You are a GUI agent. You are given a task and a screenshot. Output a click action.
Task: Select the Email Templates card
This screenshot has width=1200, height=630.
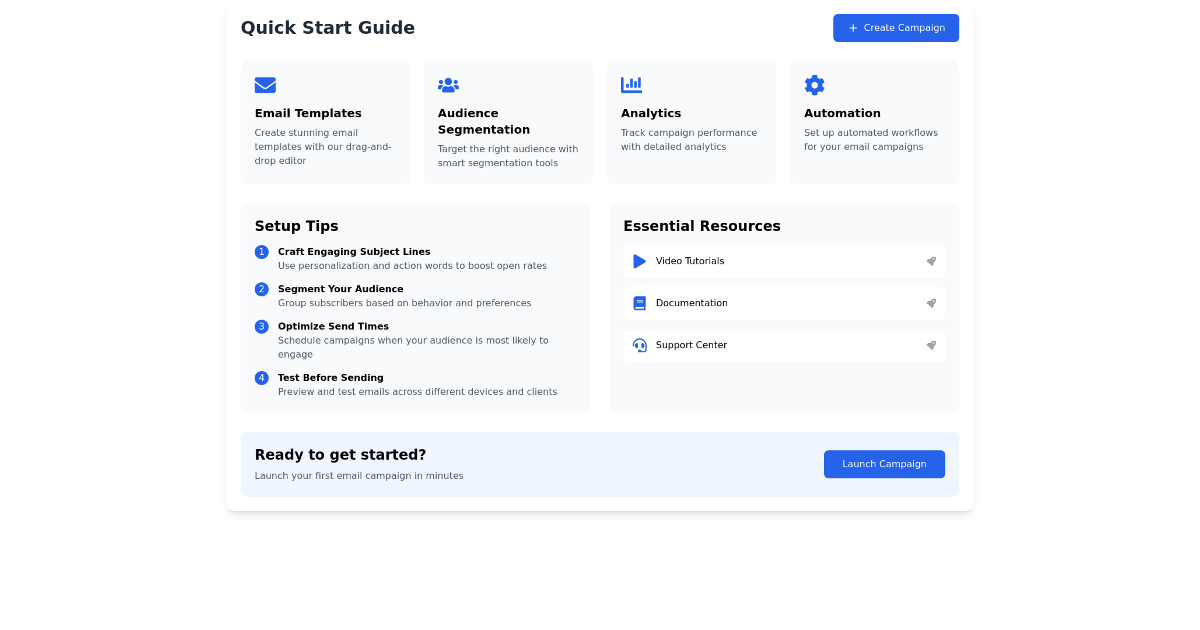click(325, 122)
